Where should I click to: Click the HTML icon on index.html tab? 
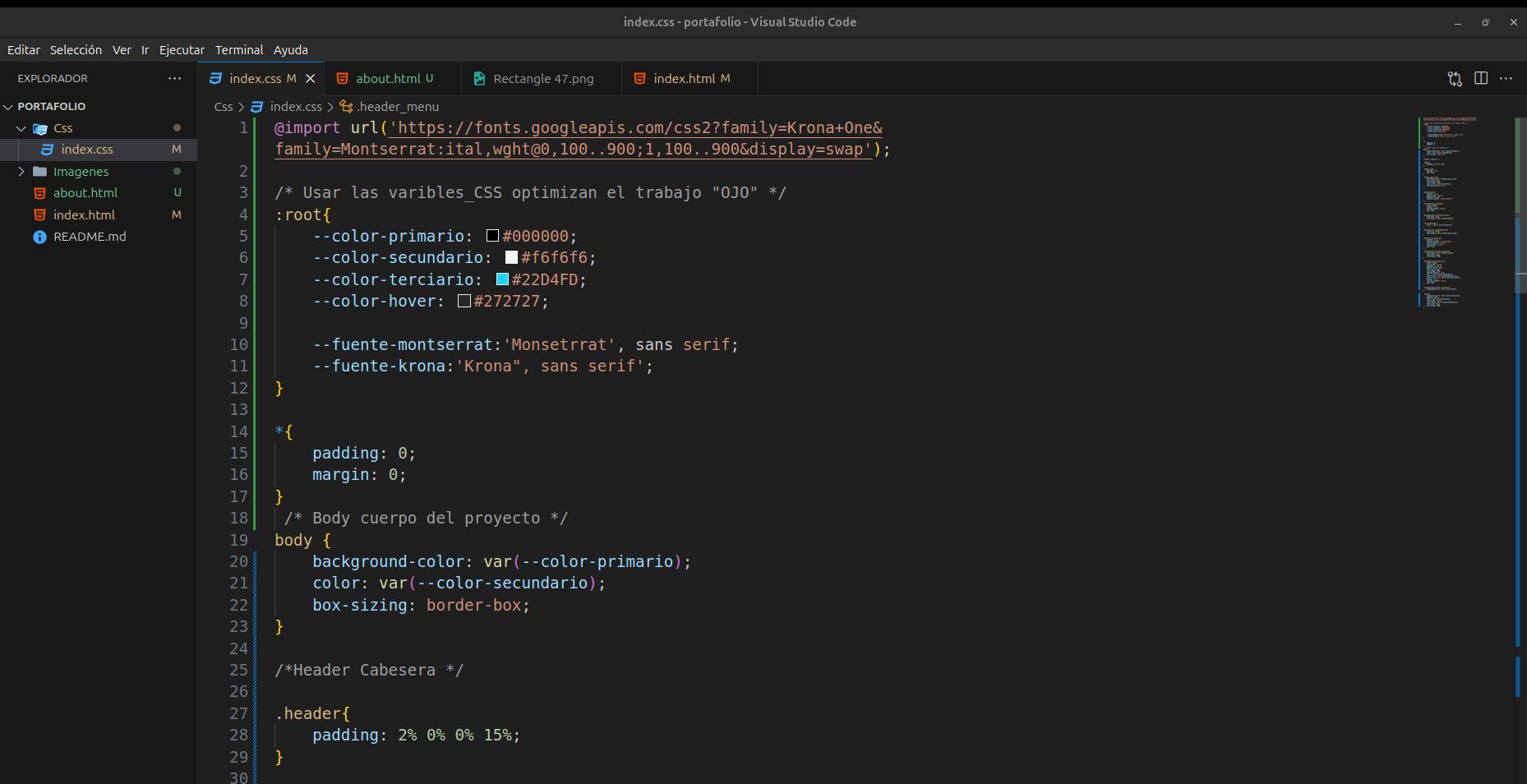click(639, 78)
